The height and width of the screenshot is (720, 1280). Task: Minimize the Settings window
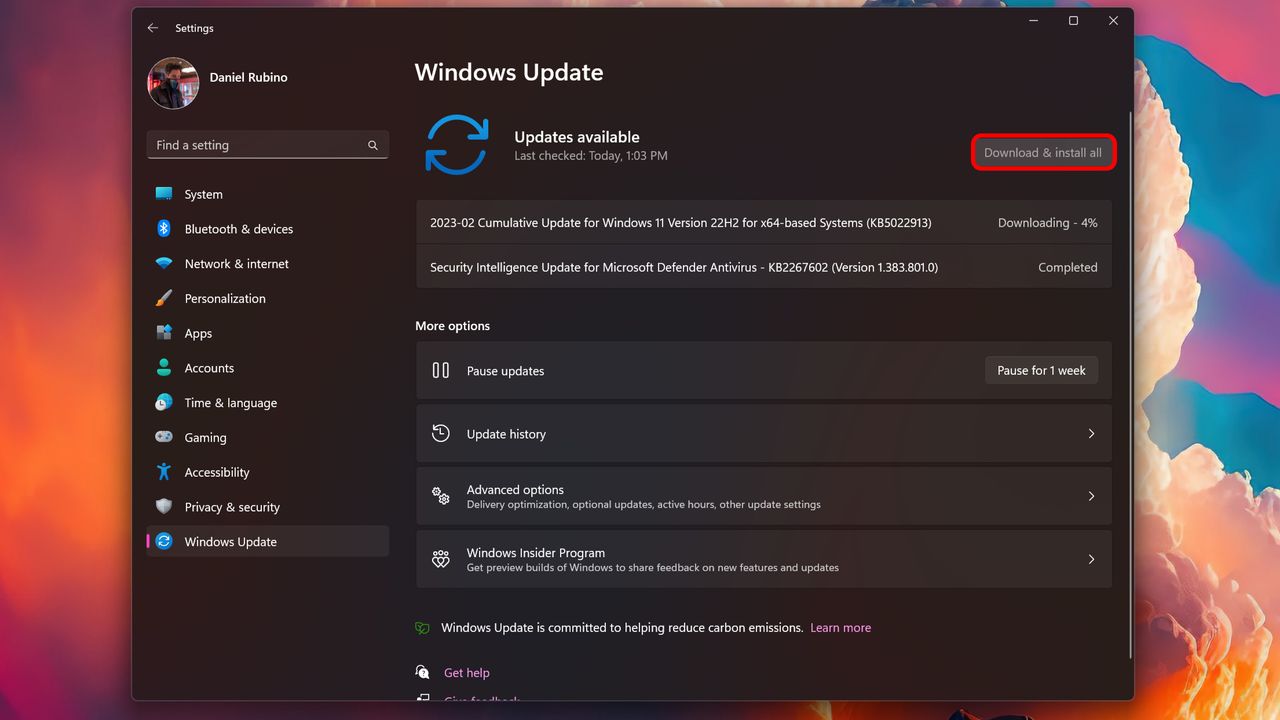click(1033, 21)
